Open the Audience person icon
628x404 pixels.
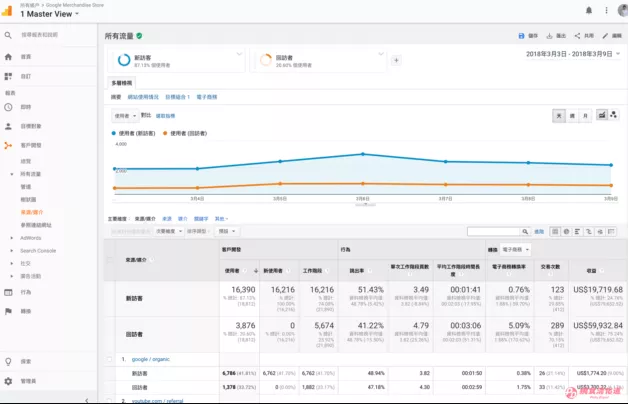tap(8, 126)
